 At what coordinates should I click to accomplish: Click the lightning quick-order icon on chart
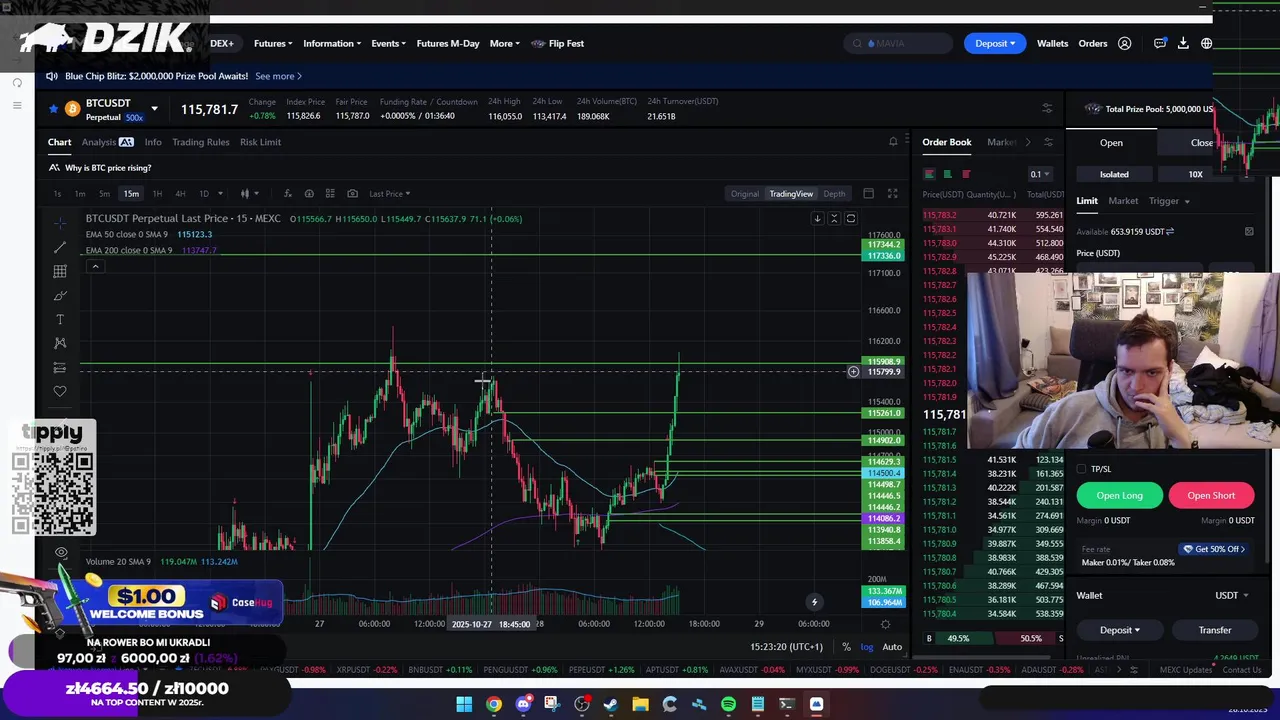click(814, 601)
